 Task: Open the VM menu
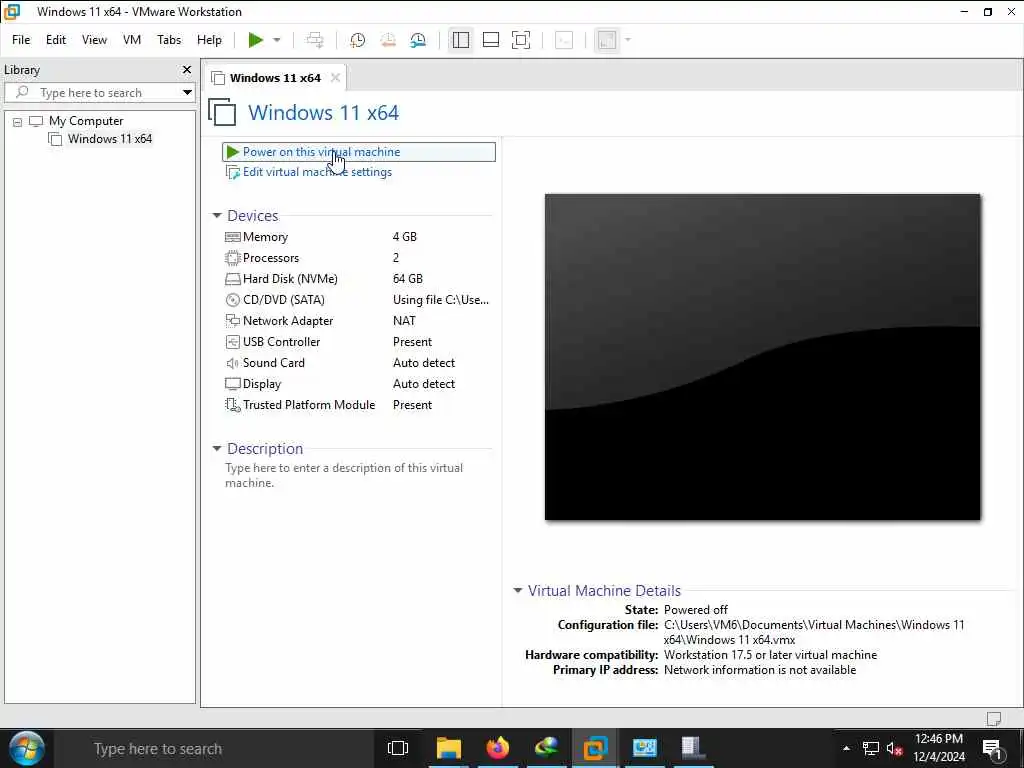click(132, 40)
